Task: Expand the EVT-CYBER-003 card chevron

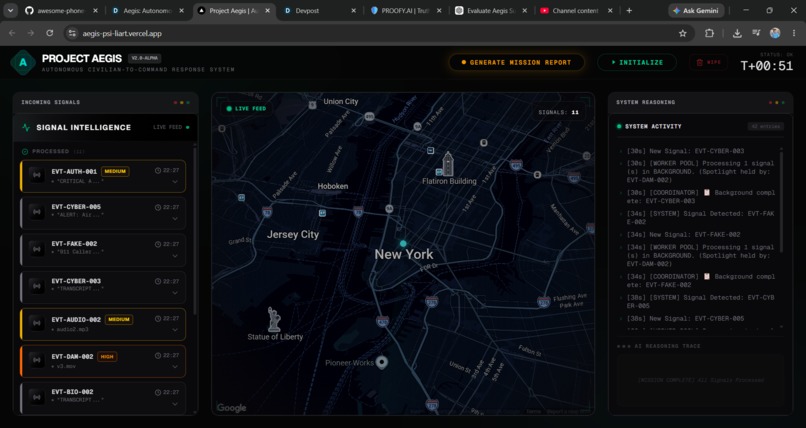Action: pyautogui.click(x=175, y=292)
